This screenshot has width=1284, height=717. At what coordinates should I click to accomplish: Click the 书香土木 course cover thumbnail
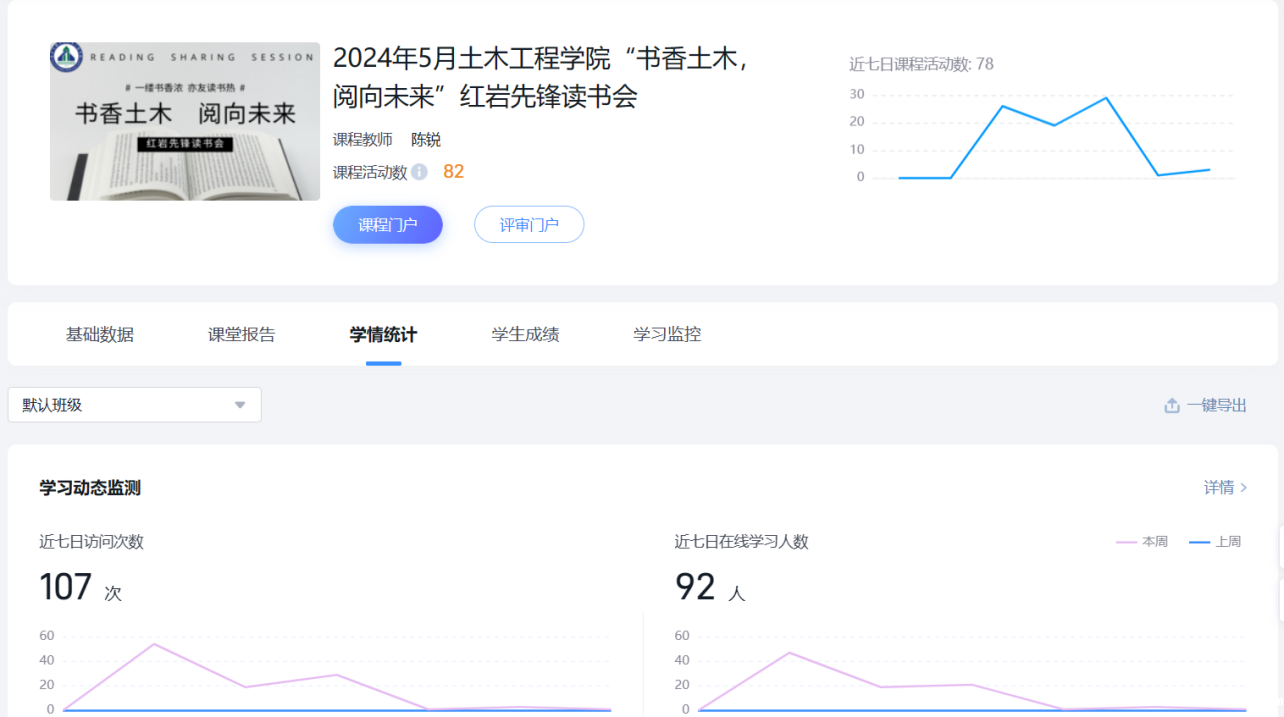(x=185, y=121)
